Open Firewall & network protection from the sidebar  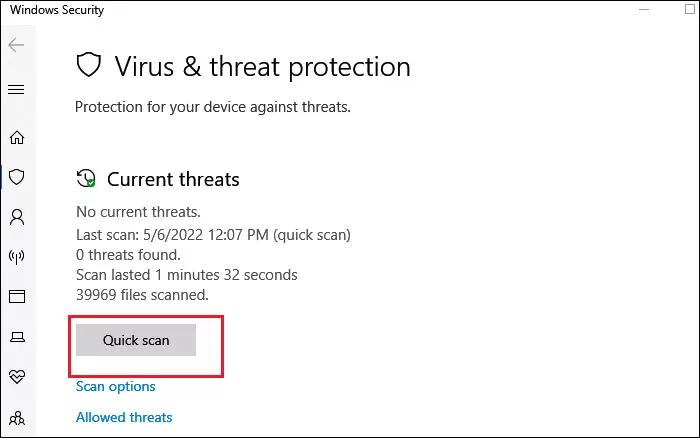17,257
